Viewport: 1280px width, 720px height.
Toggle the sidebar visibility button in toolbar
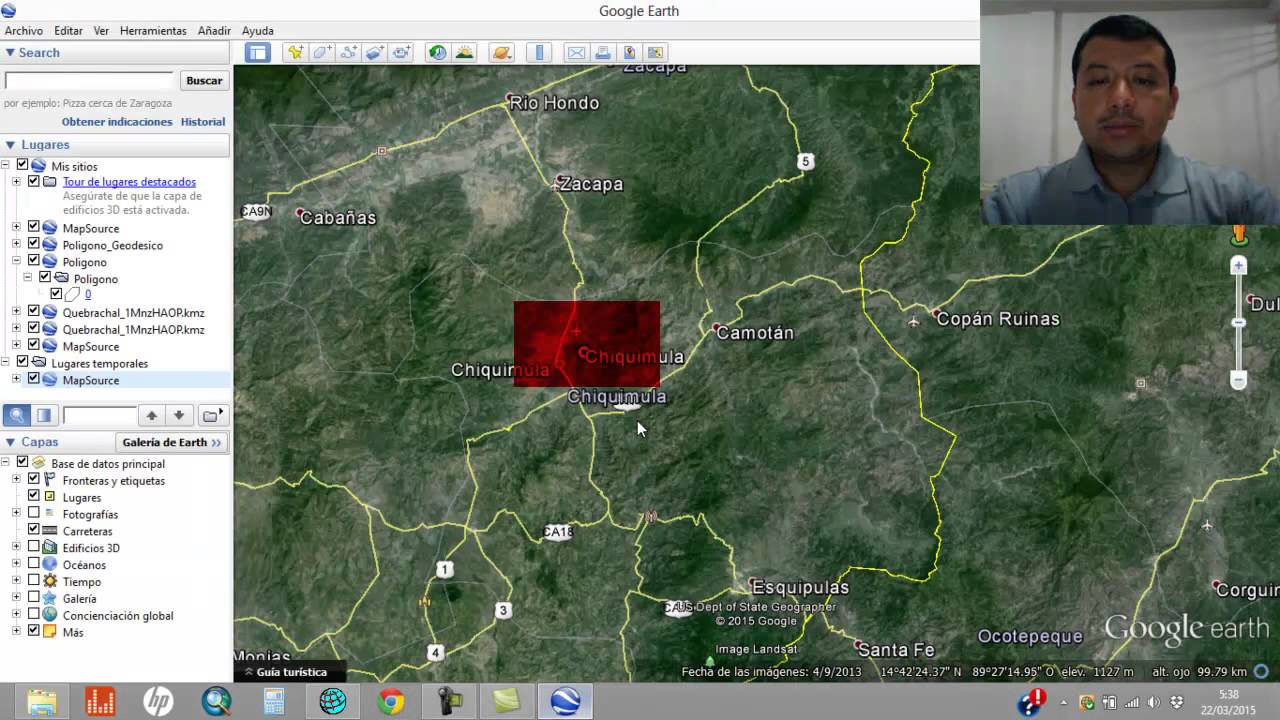pos(258,53)
